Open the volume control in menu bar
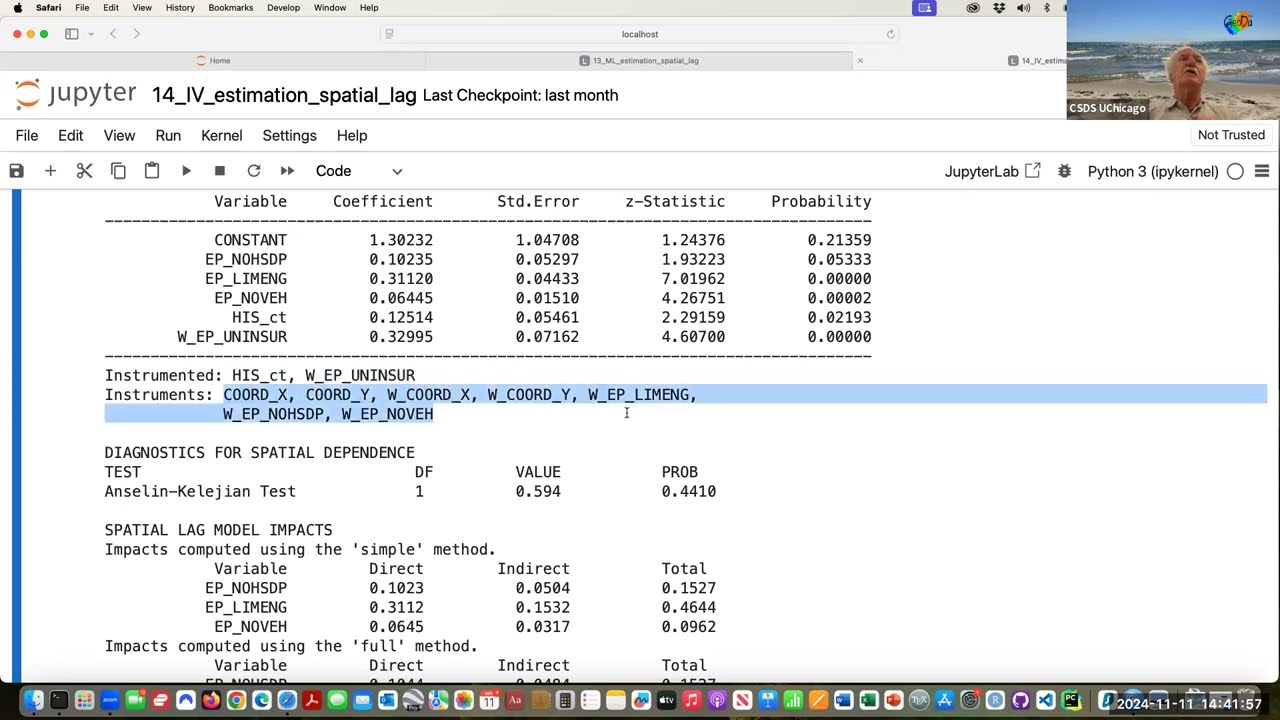The height and width of the screenshot is (720, 1280). (1023, 8)
